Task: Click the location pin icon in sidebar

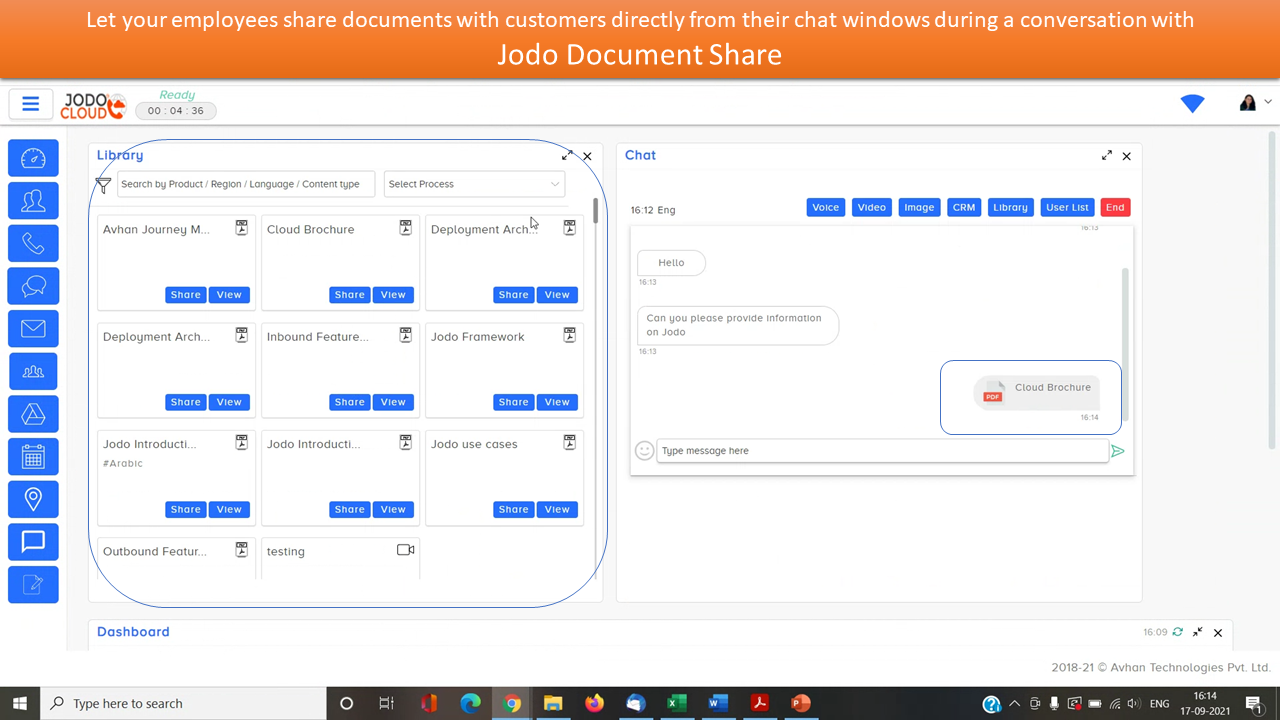Action: tap(33, 499)
